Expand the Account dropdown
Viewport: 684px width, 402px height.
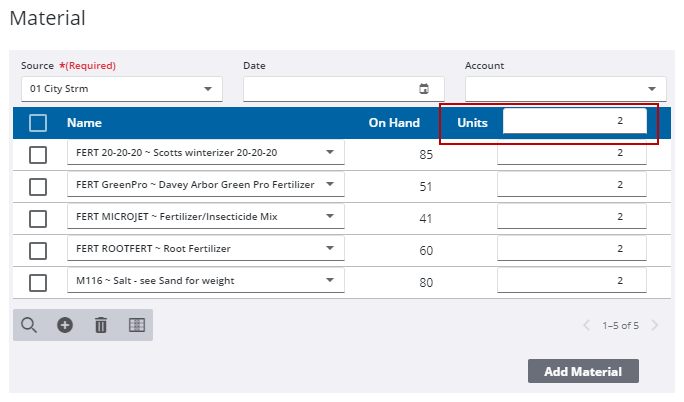coord(565,89)
